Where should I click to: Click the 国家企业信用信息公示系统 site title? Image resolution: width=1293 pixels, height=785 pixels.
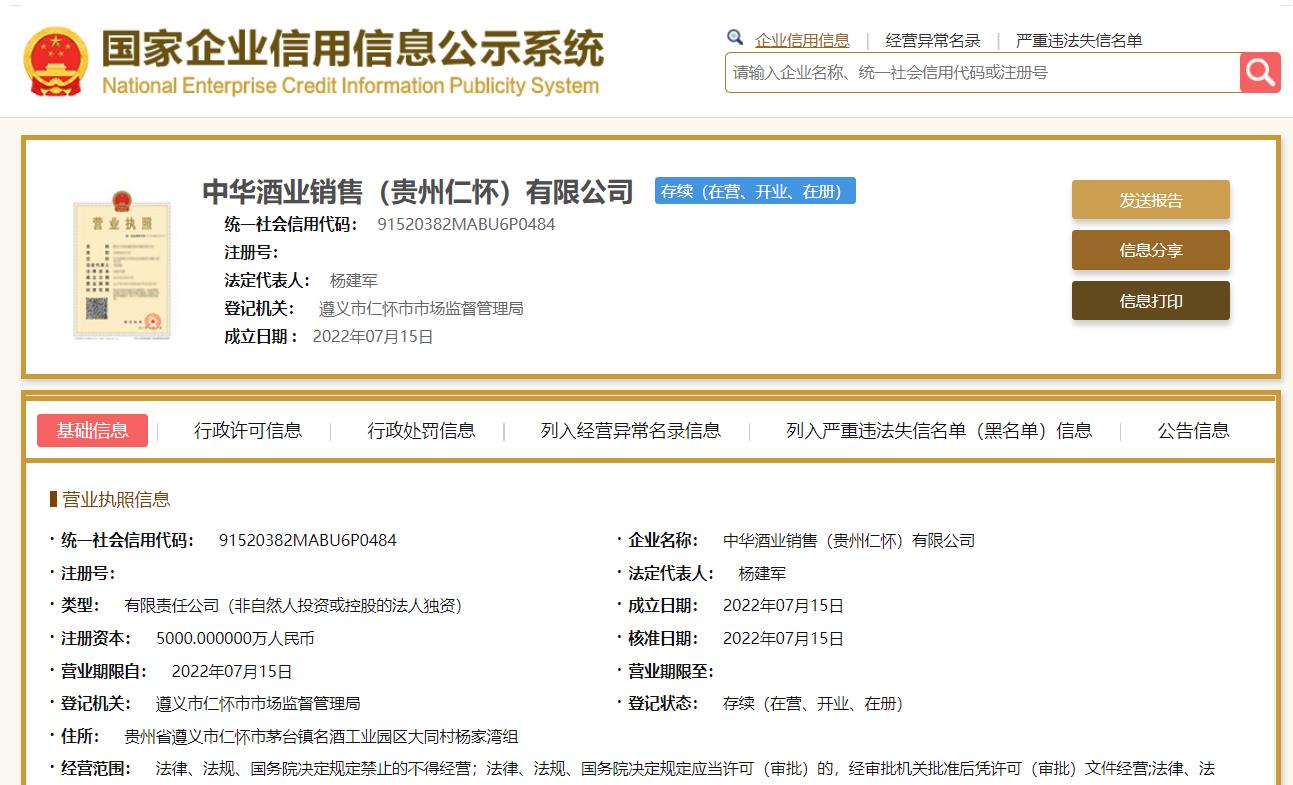pyautogui.click(x=352, y=48)
